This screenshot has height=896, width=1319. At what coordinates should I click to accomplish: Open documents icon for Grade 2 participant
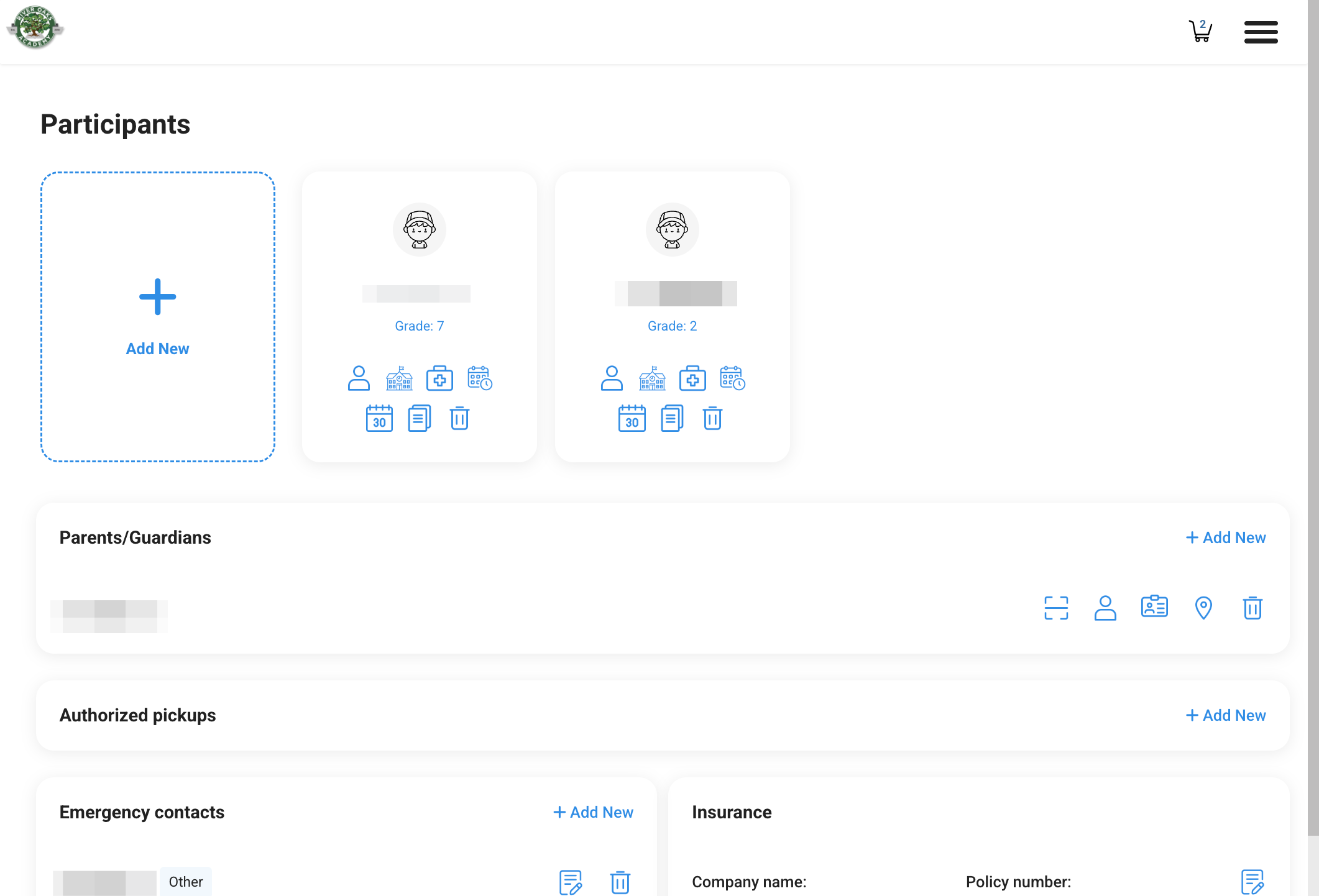click(673, 418)
